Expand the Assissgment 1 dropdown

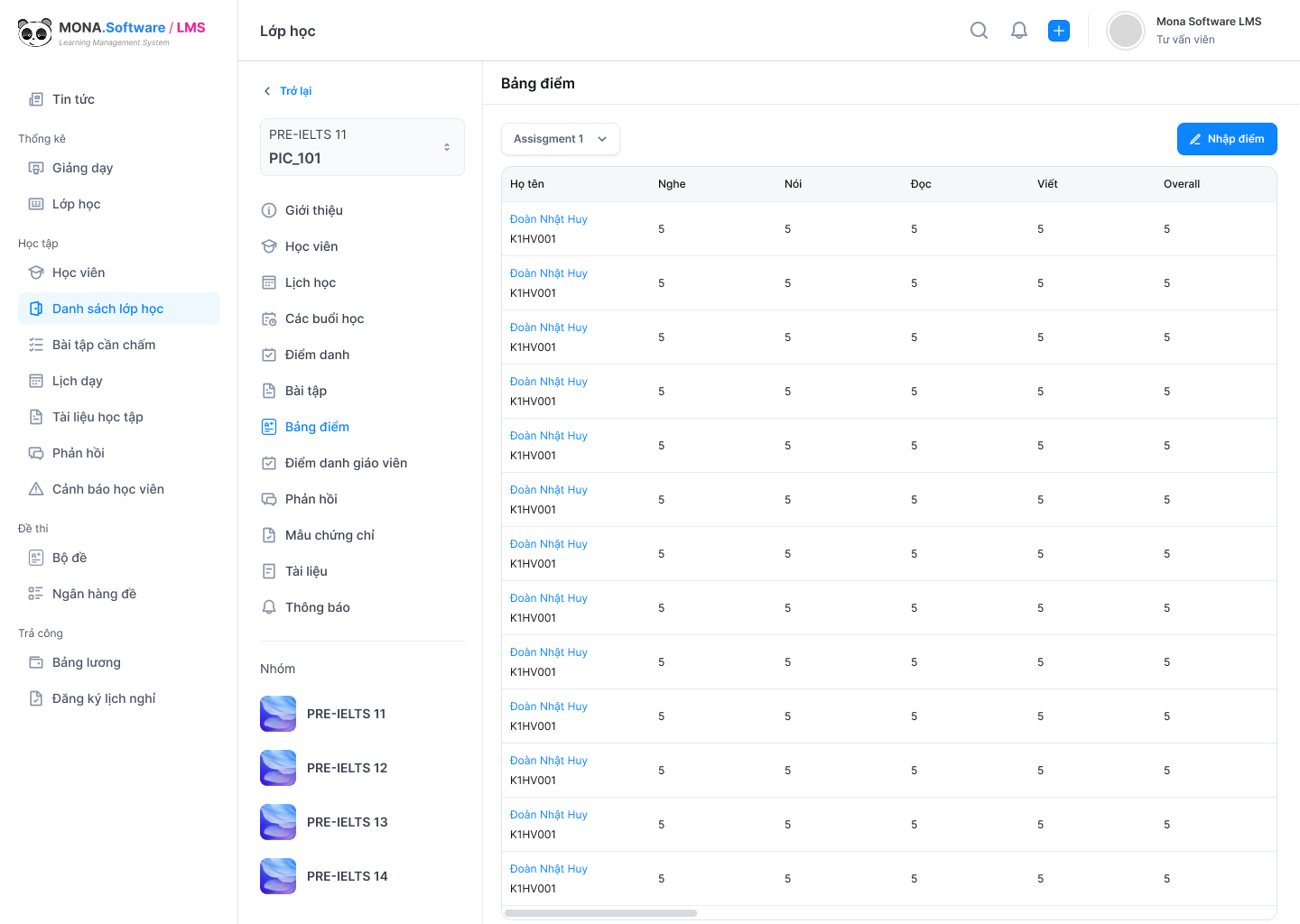point(560,139)
